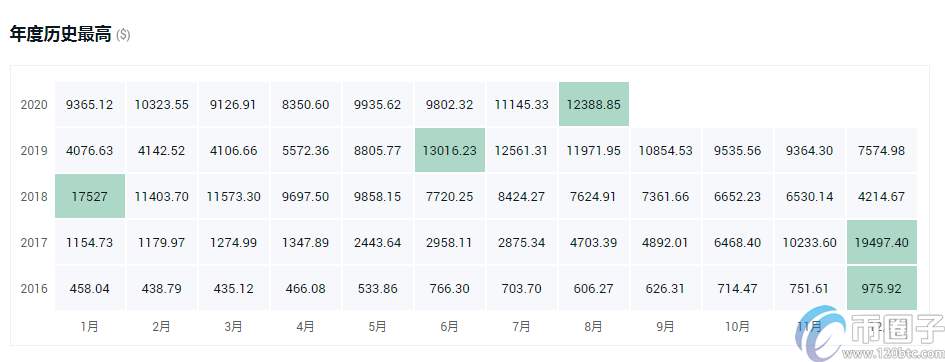Click the ($) currency unit label
945x362 pixels.
[123, 35]
